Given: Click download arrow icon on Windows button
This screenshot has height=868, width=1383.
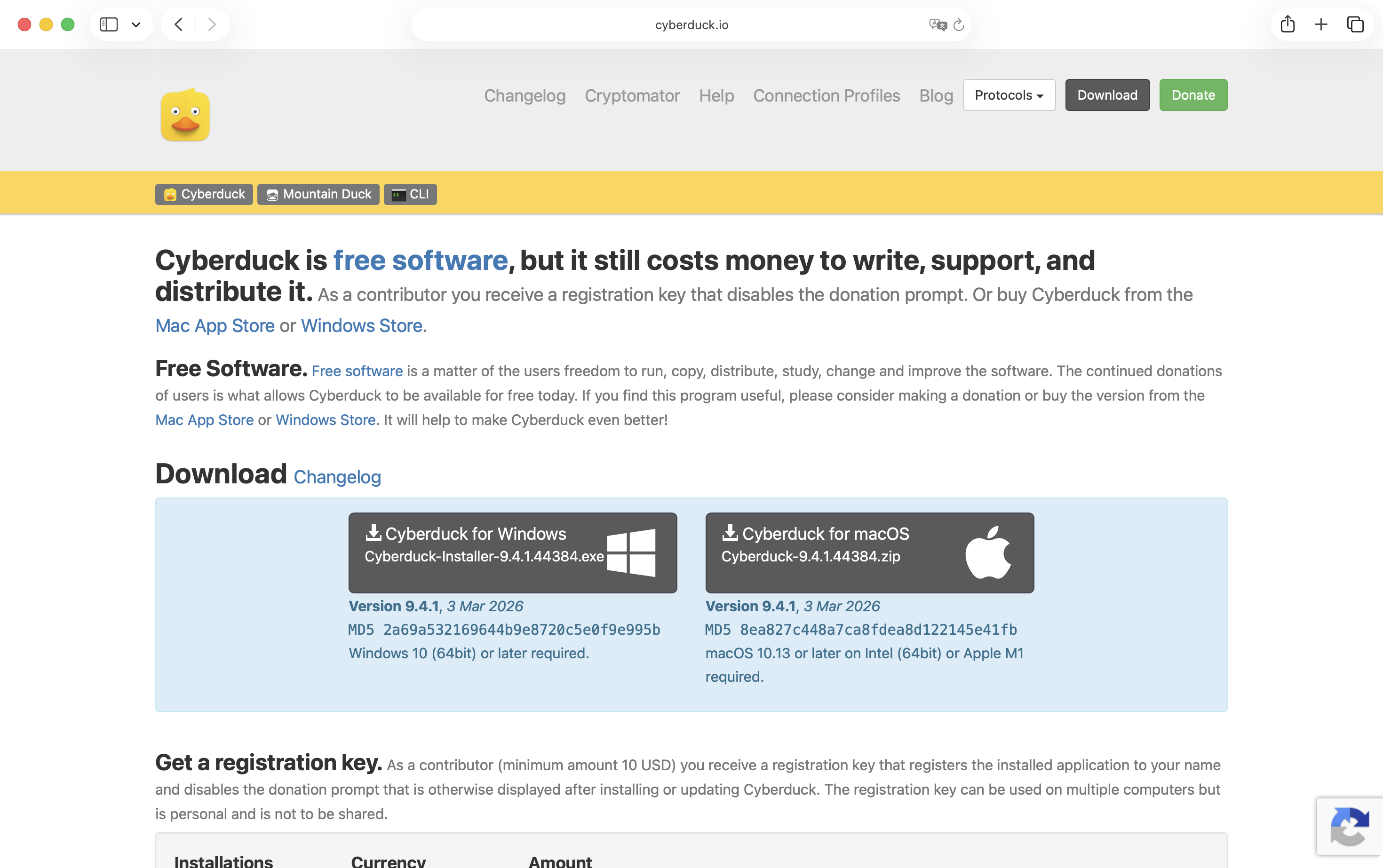Looking at the screenshot, I should click(374, 532).
